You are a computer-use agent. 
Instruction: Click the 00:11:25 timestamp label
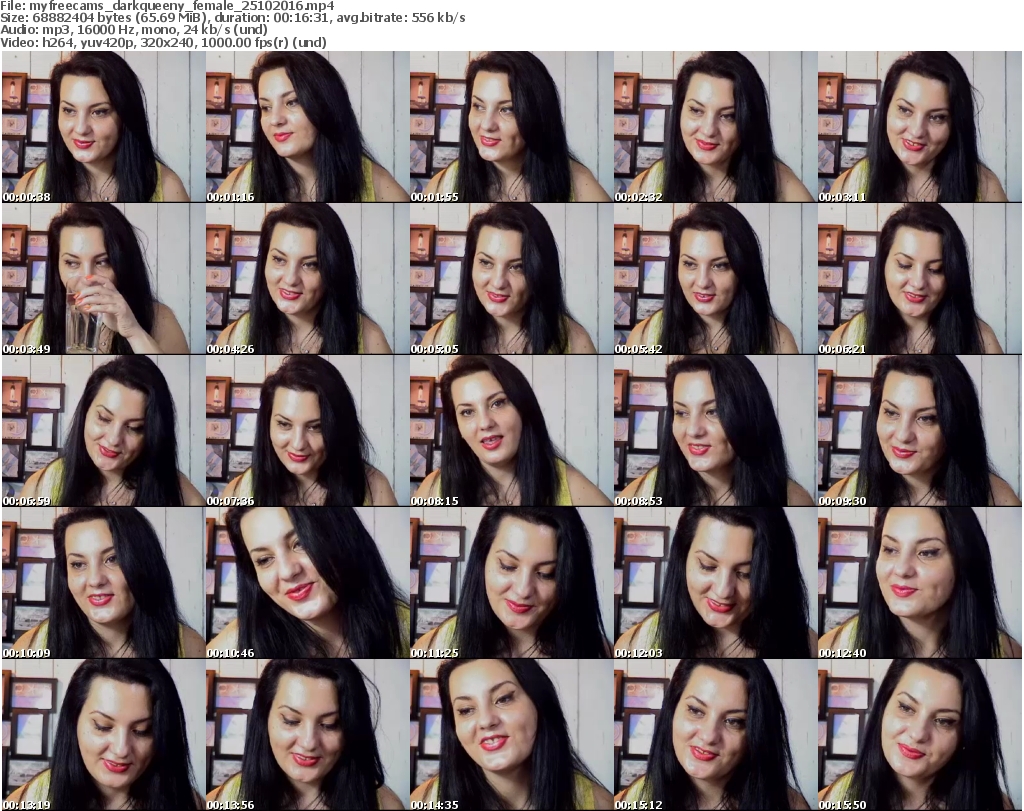click(434, 653)
